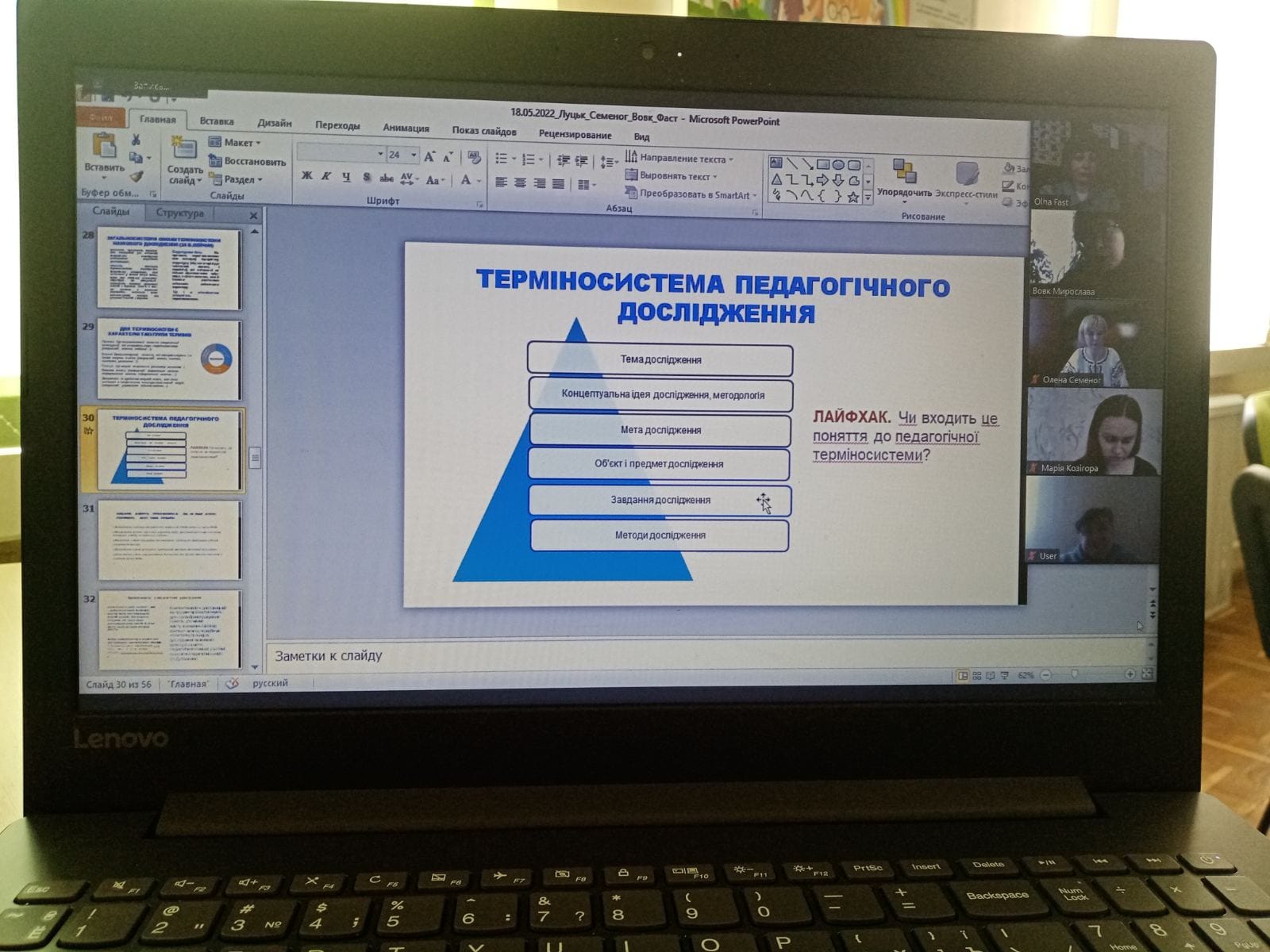Open the Показ слайдов ribbon tab
This screenshot has width=1270, height=952.
click(x=484, y=131)
